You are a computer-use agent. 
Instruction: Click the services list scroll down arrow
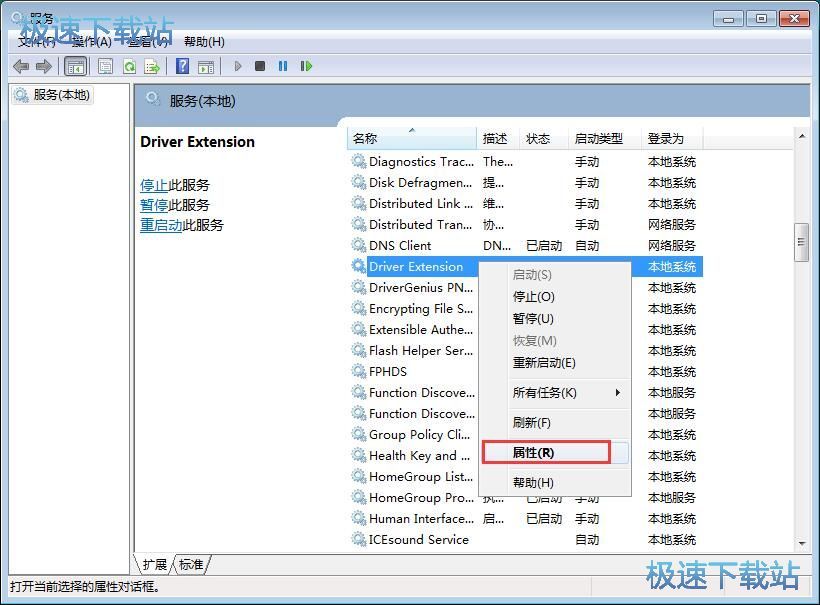pos(801,544)
